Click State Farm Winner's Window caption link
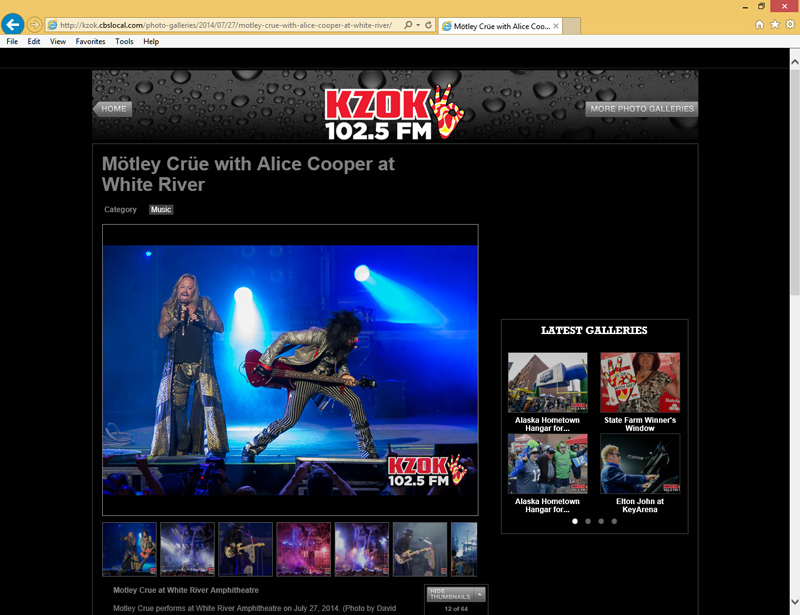 coord(640,424)
